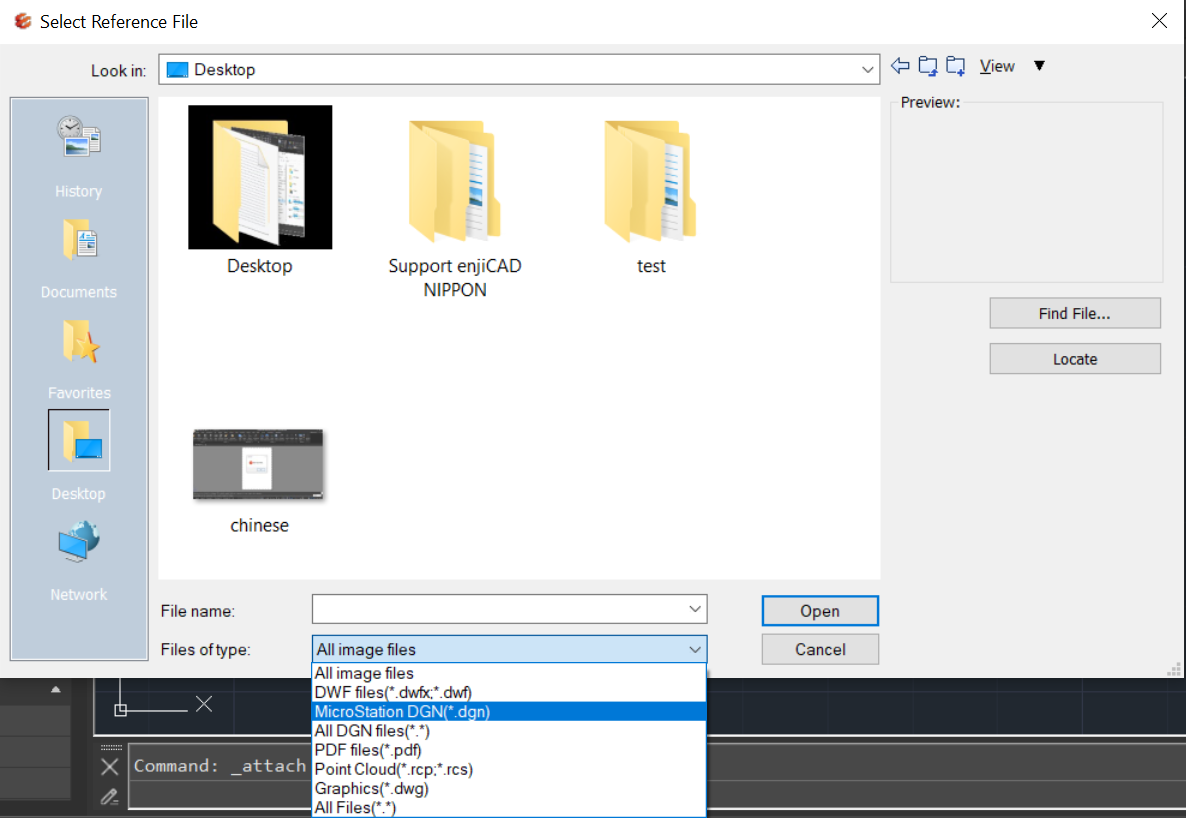Click the up arrow in CAD panel
The height and width of the screenshot is (818, 1186).
coord(55,689)
